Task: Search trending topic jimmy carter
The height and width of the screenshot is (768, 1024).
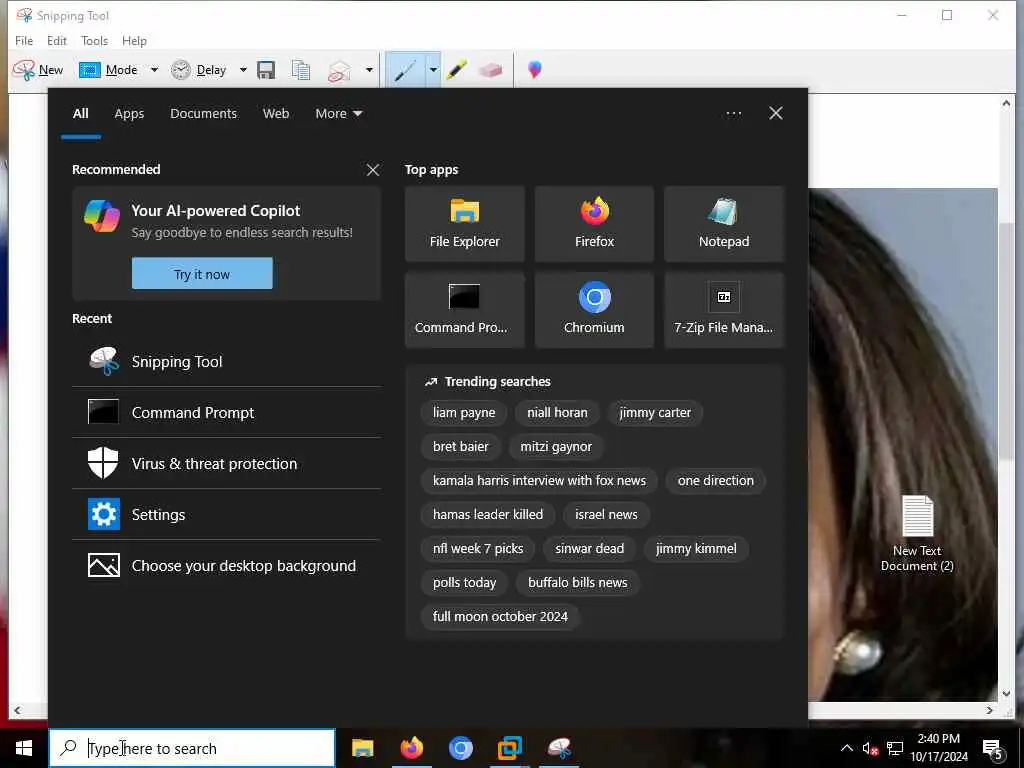Action: click(655, 413)
